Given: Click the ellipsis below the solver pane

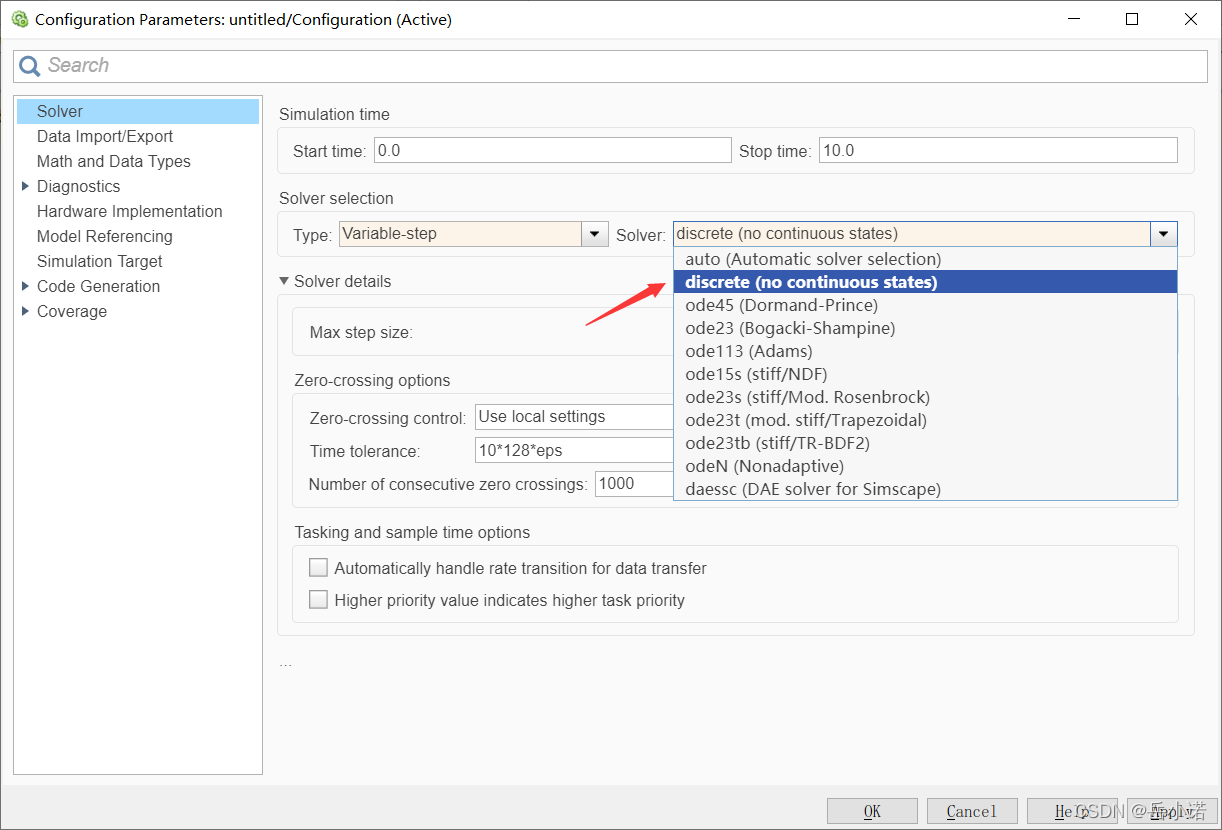Looking at the screenshot, I should pos(285,664).
